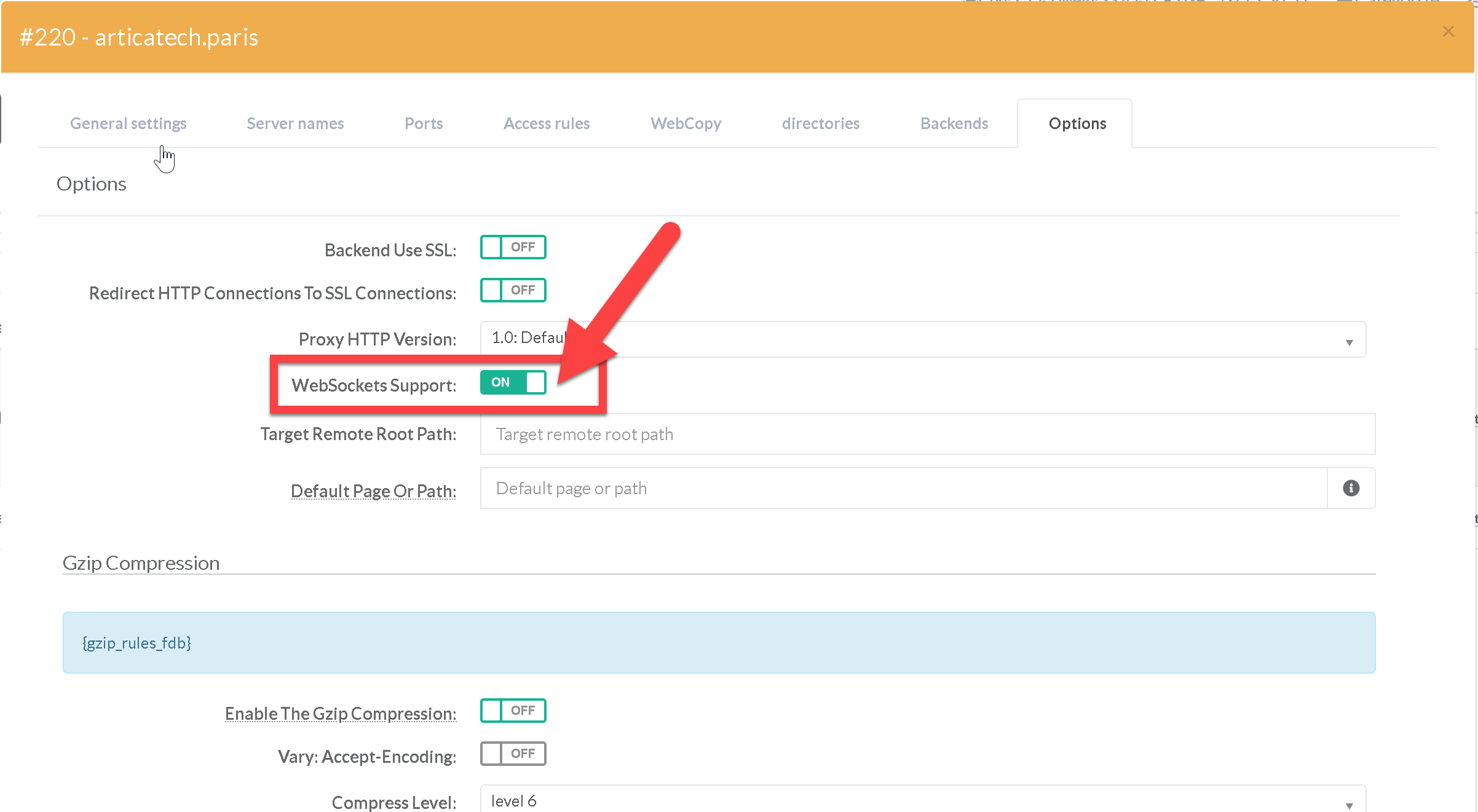Screen dimensions: 1478x812
Task: Turn off WebSockets Support switch
Action: point(513,382)
